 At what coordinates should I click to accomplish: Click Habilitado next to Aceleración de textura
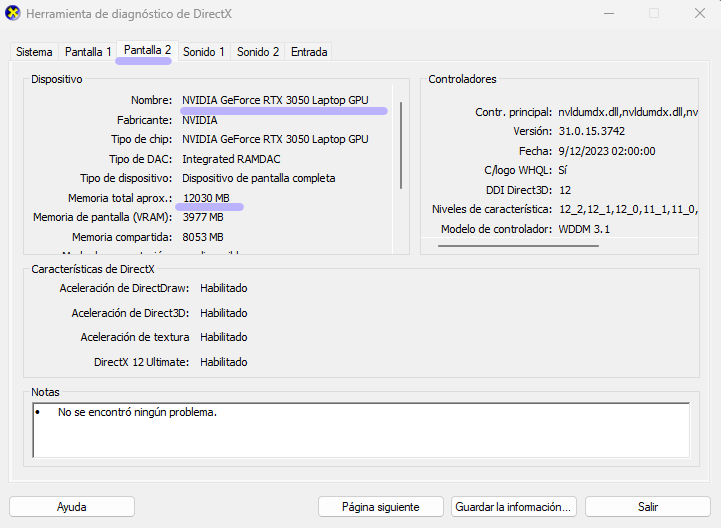(x=223, y=337)
